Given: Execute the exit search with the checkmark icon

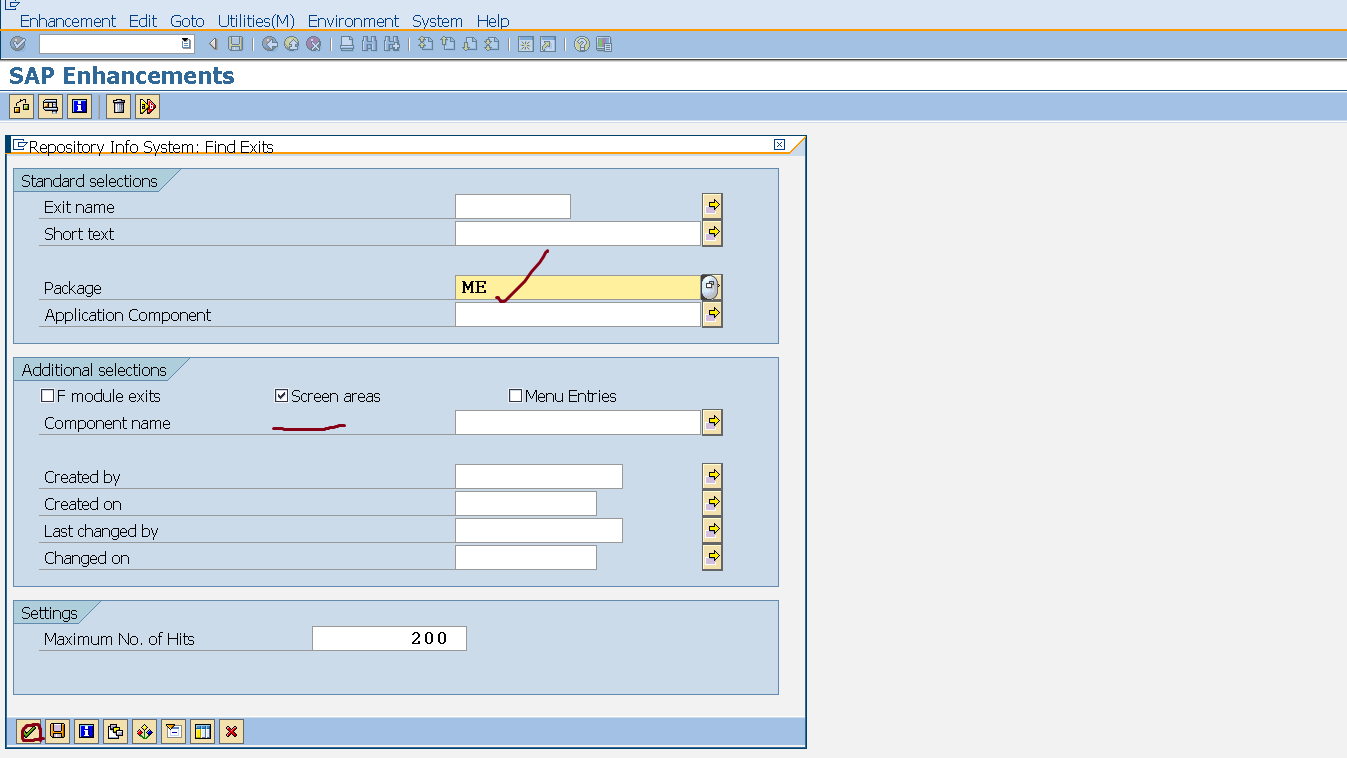Looking at the screenshot, I should pos(29,731).
